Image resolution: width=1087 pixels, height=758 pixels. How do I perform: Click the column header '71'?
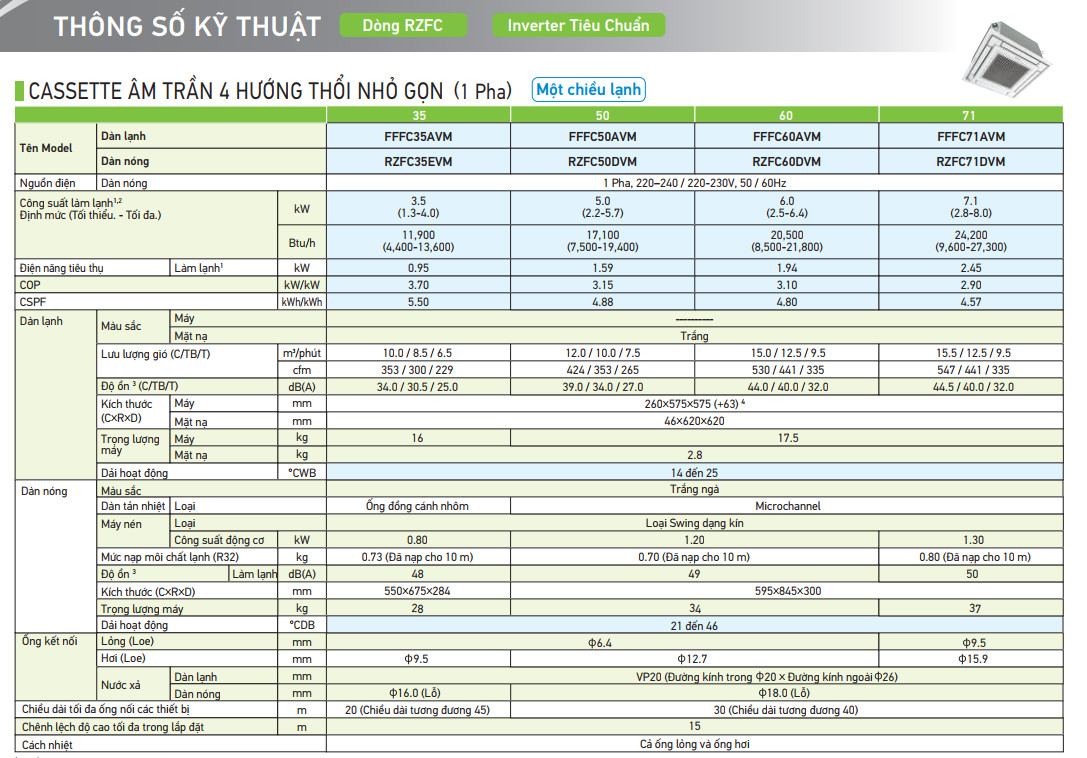tap(970, 115)
